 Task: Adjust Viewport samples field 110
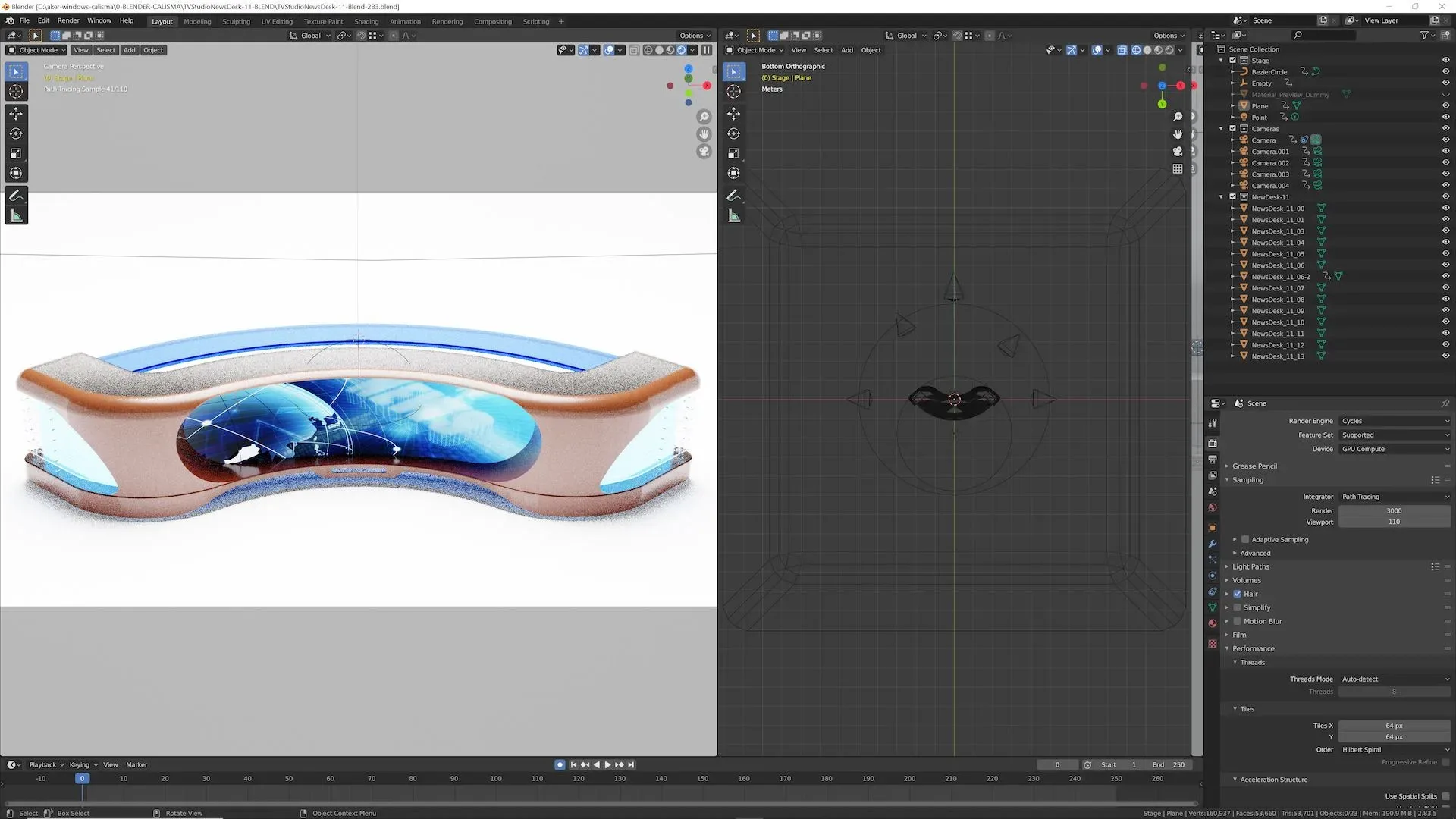coord(1394,522)
